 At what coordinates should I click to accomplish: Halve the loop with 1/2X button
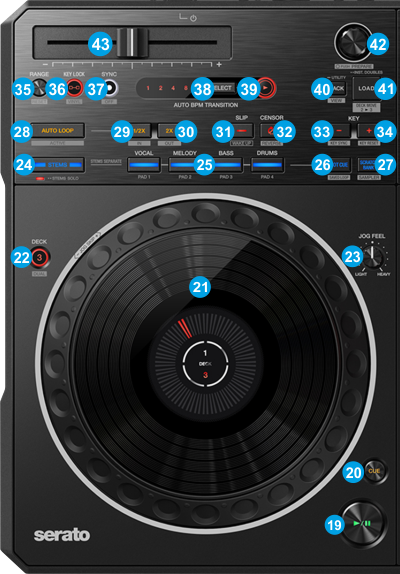coord(139,131)
